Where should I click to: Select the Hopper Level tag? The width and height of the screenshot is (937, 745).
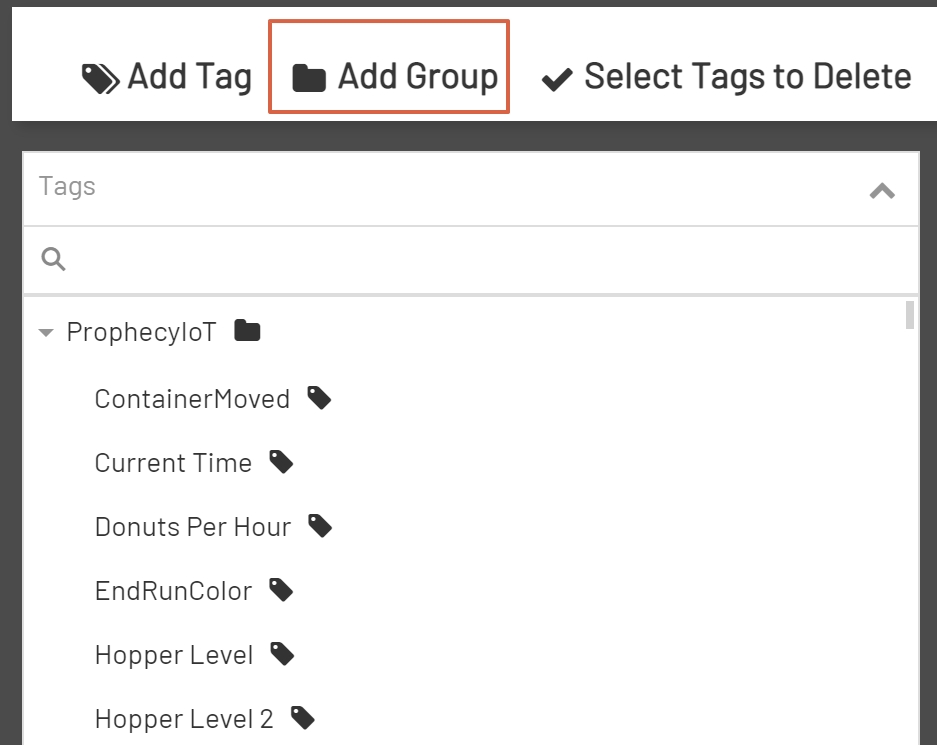[173, 653]
